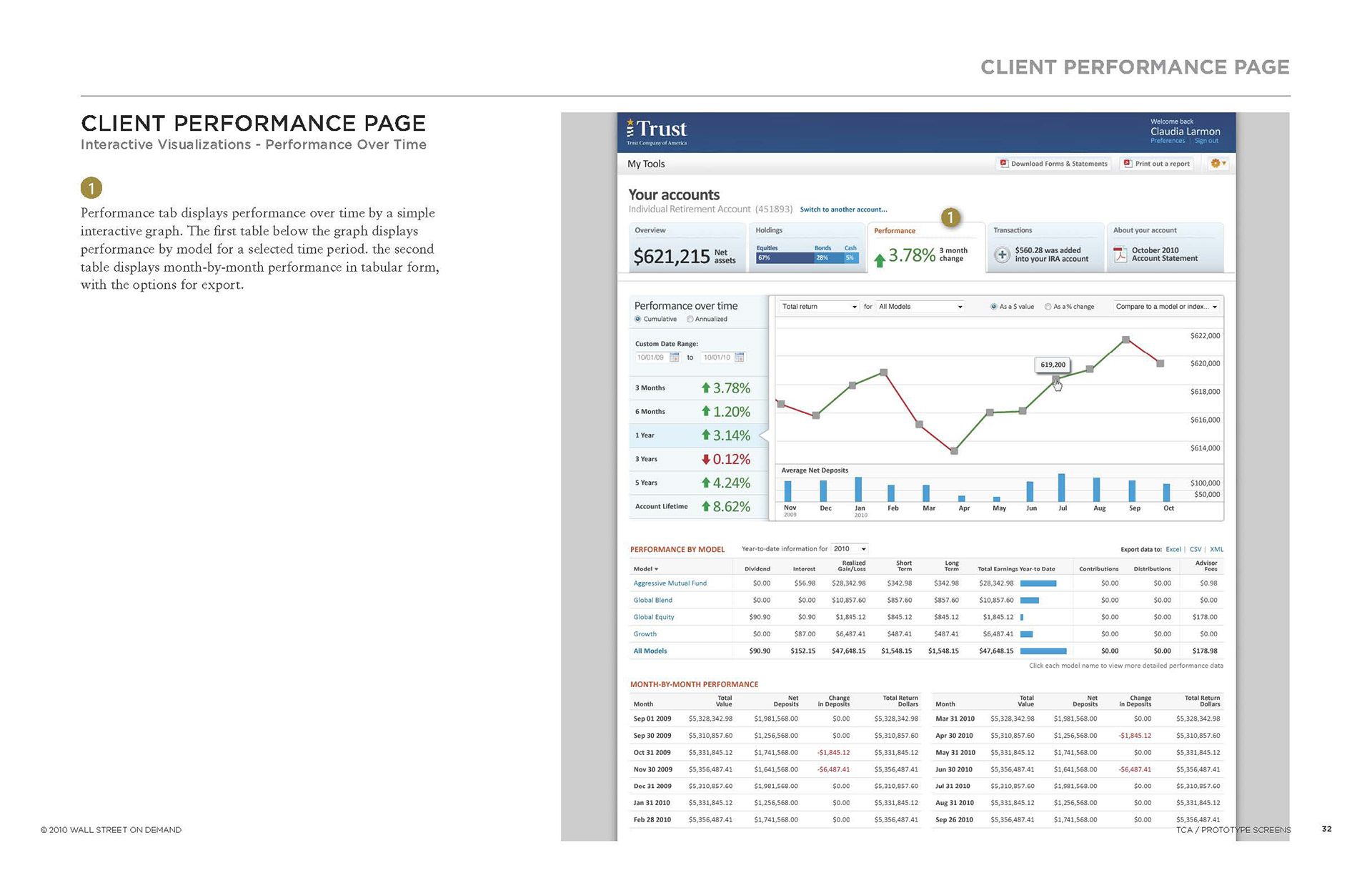Export data to Excel
The height and width of the screenshot is (888, 1372).
coord(1173,550)
